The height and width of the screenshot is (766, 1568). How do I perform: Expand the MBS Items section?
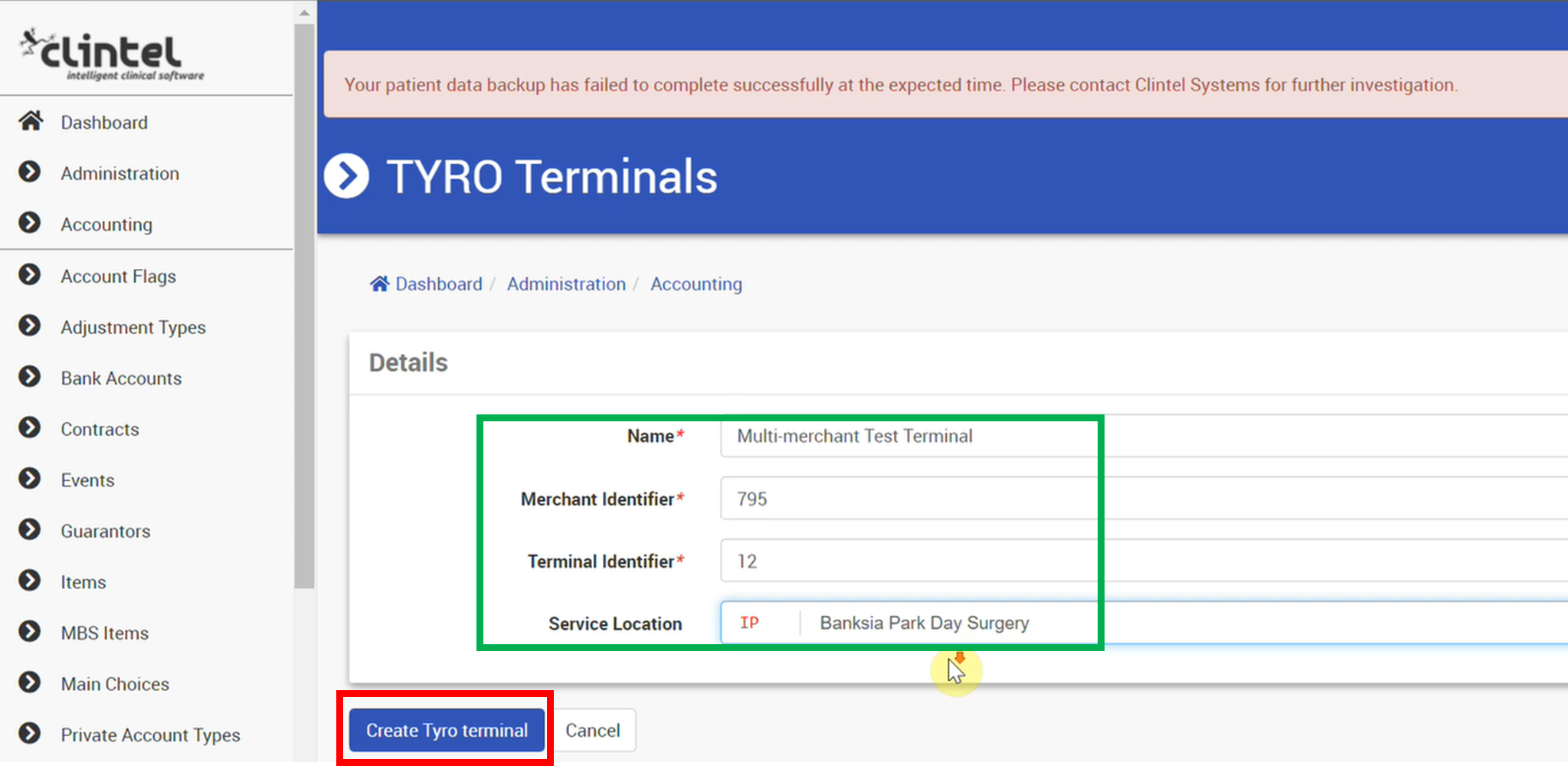tap(29, 631)
